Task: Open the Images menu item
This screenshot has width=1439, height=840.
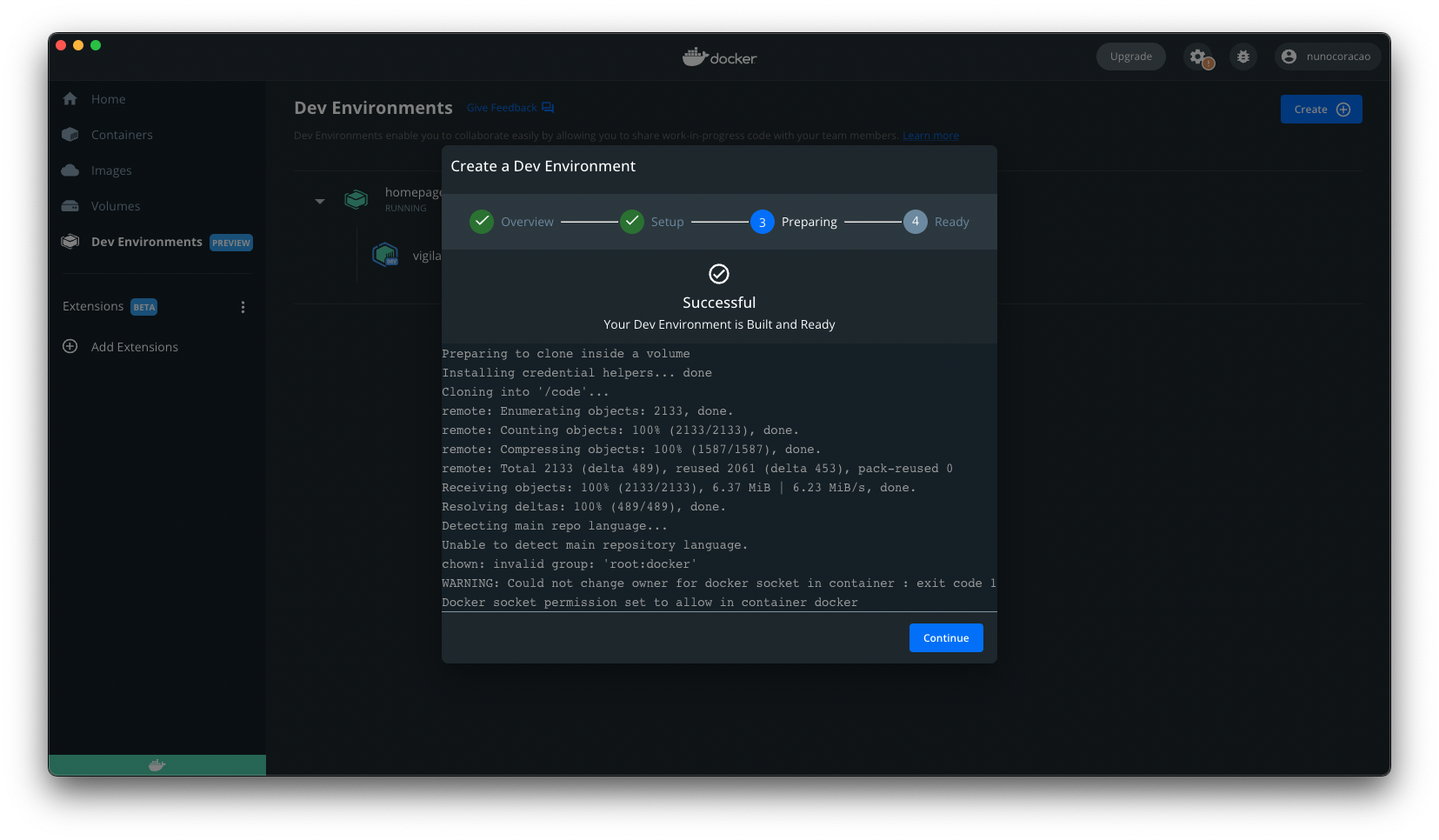Action: [x=111, y=170]
